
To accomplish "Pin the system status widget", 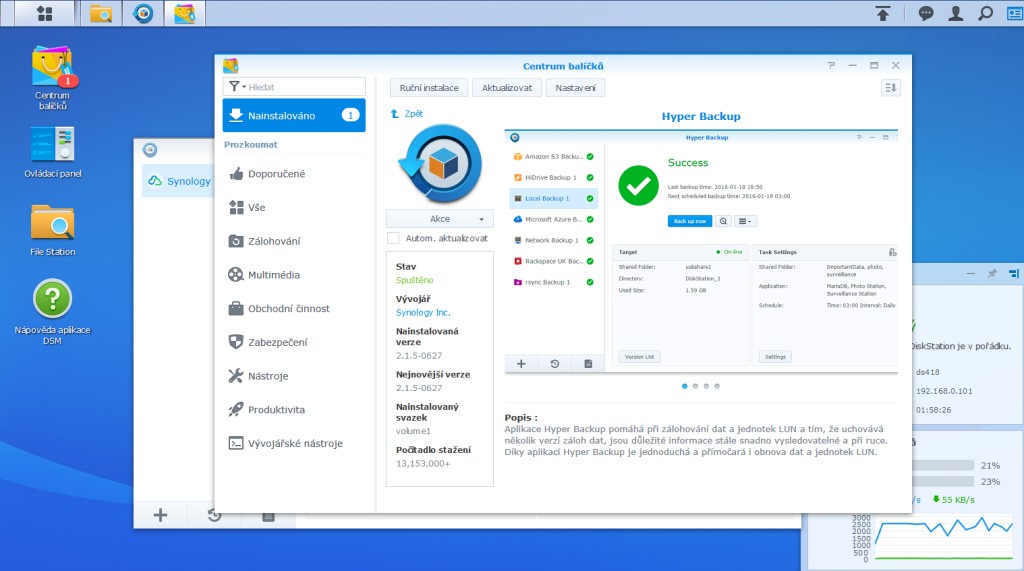I will (992, 274).
